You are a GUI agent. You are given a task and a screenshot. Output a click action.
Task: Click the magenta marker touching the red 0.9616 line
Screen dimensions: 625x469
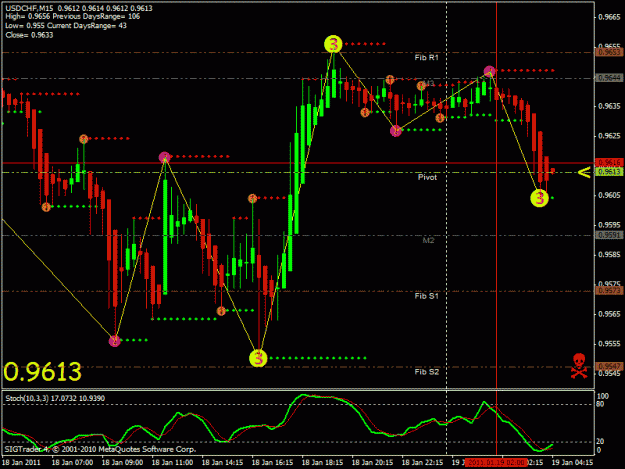click(x=164, y=157)
